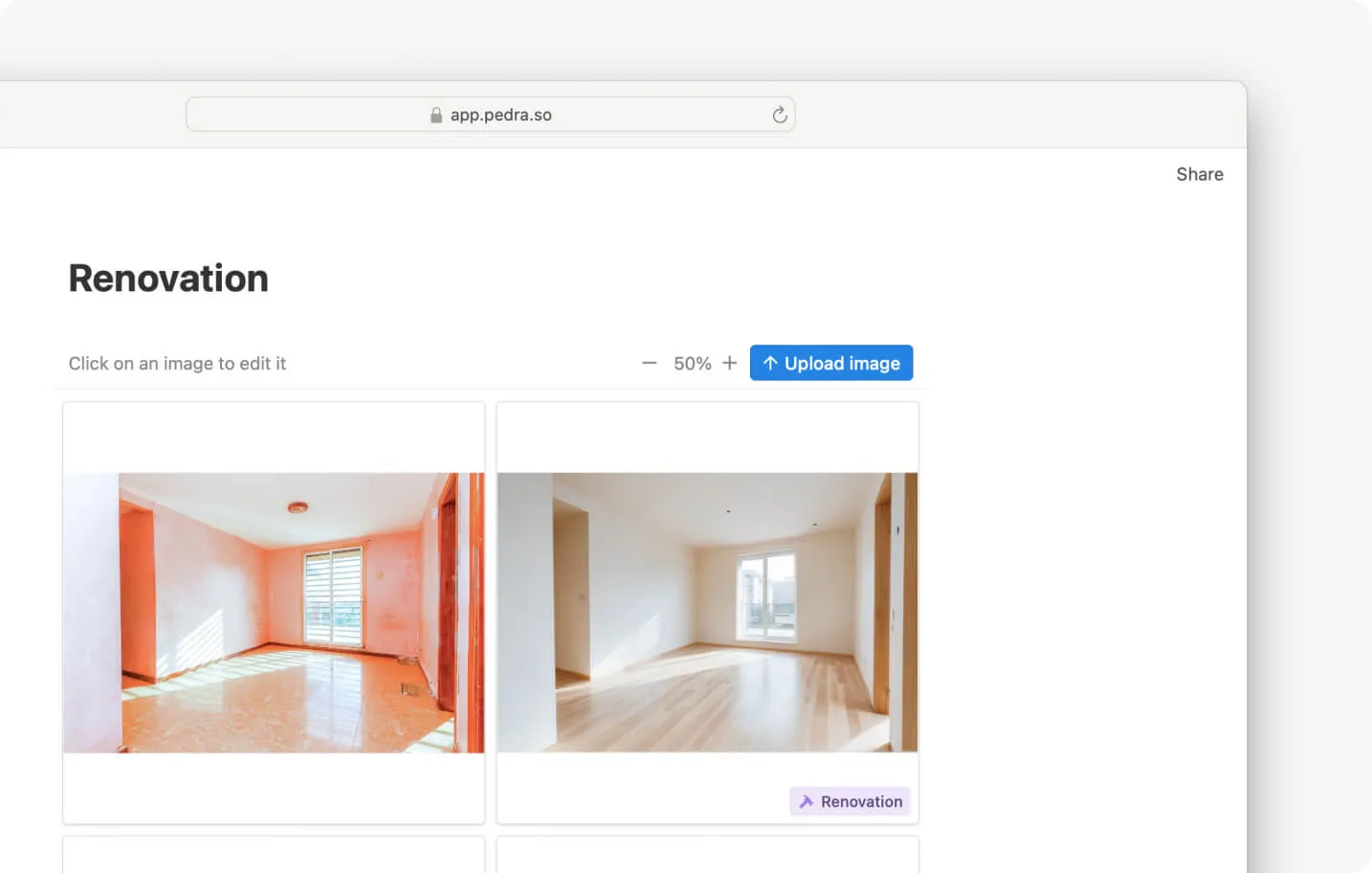
Task: Increase zoom with the plus icon
Action: 730,363
